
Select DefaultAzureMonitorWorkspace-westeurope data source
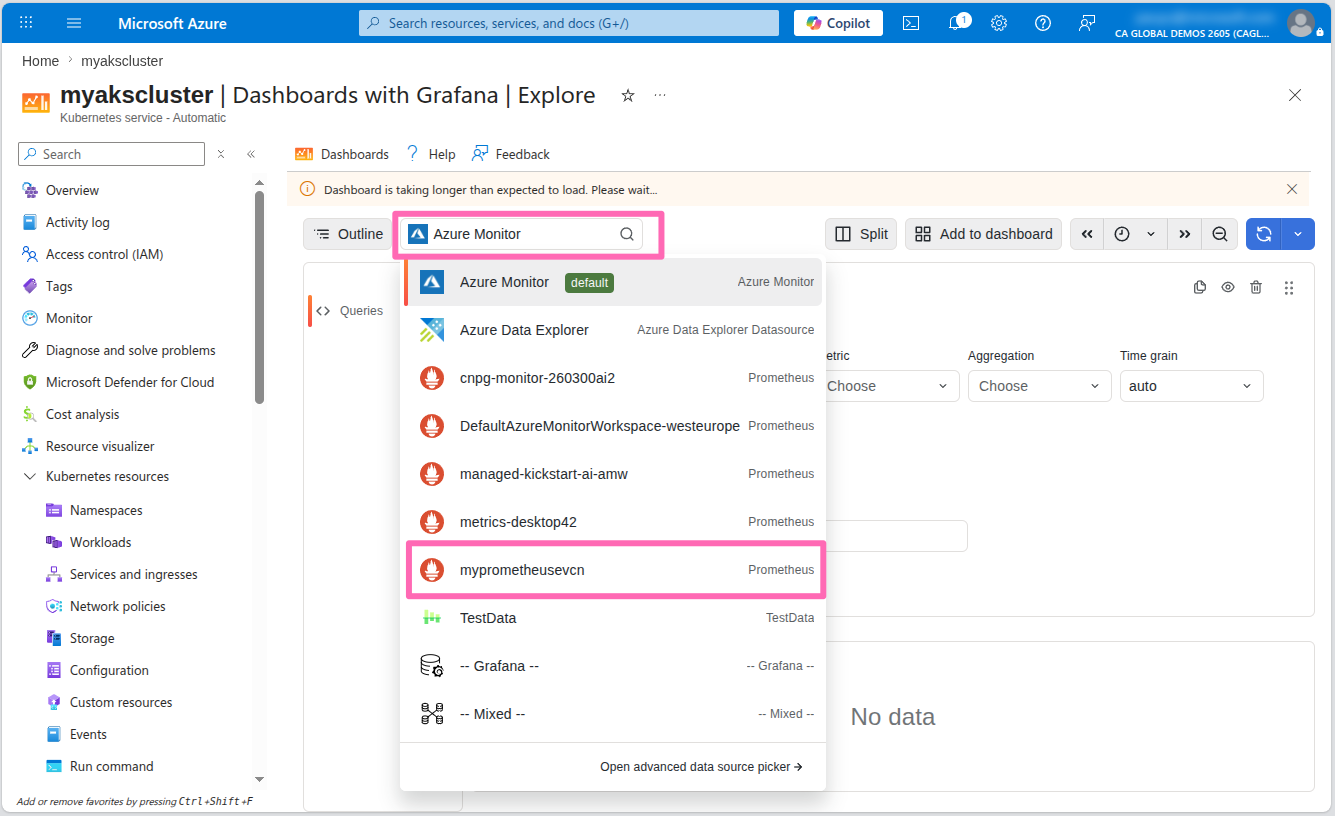click(613, 426)
